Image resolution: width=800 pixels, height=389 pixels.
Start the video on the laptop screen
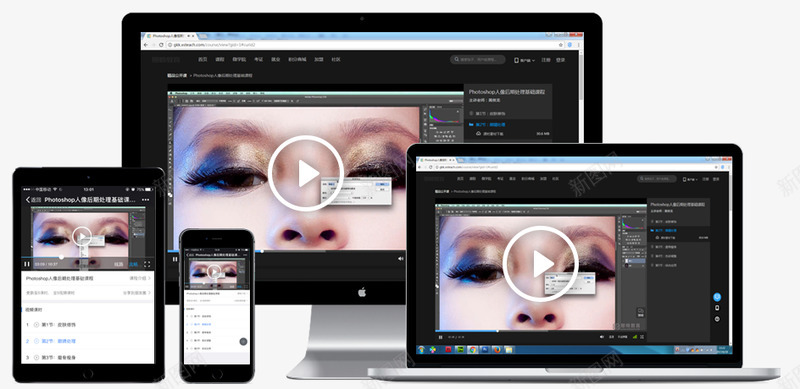tap(540, 263)
